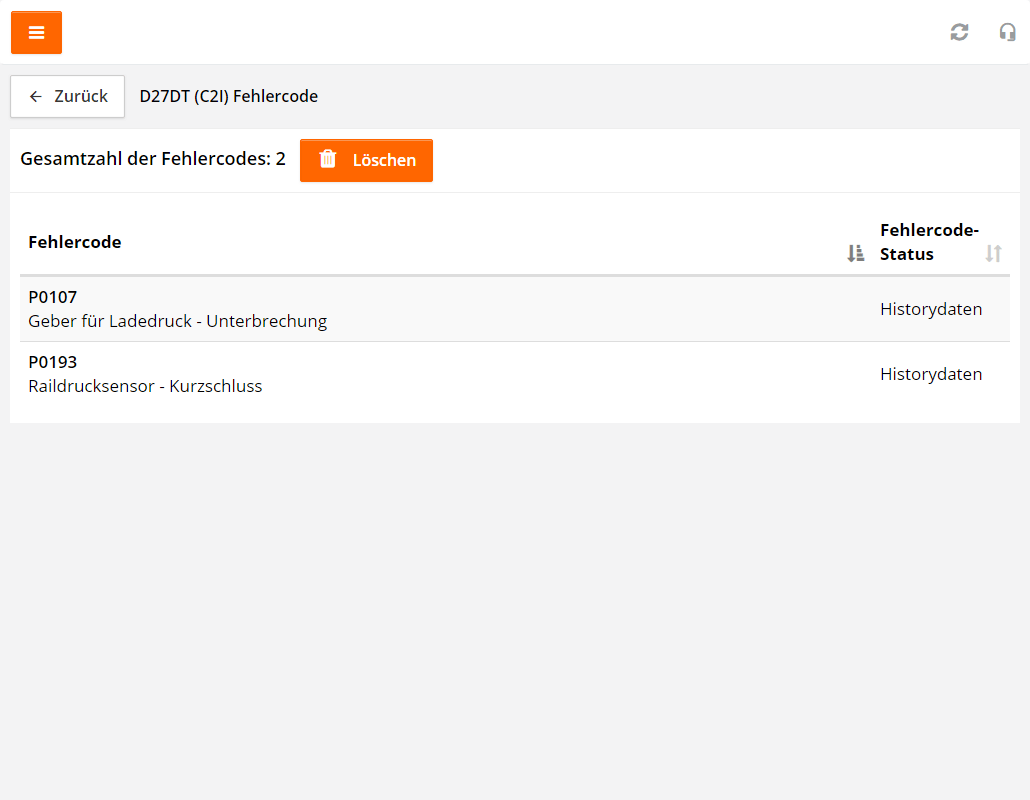Viewport: 1030px width, 800px height.
Task: Click description Geber für Ladedruck - Unterbrechung
Action: [177, 321]
